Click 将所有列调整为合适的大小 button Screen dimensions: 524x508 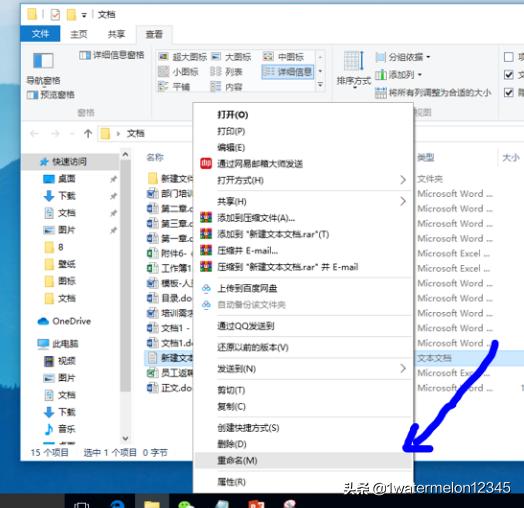click(433, 93)
